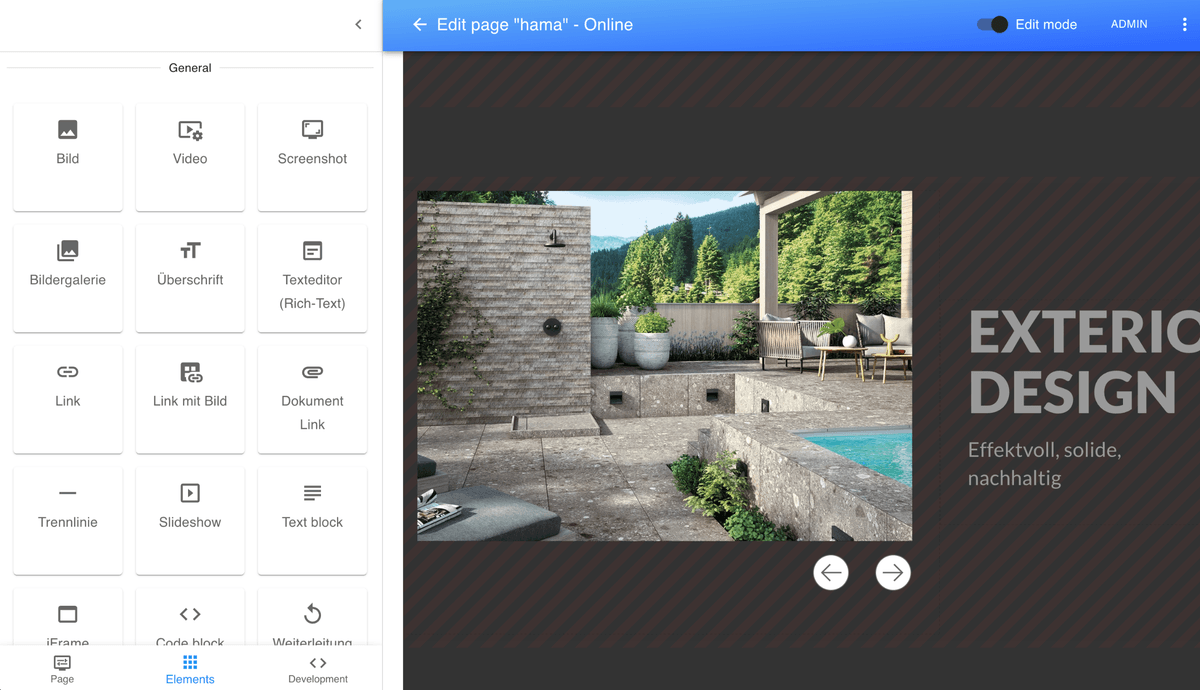This screenshot has height=690, width=1200.
Task: Collapse the left sidebar panel chevron
Action: [359, 25]
